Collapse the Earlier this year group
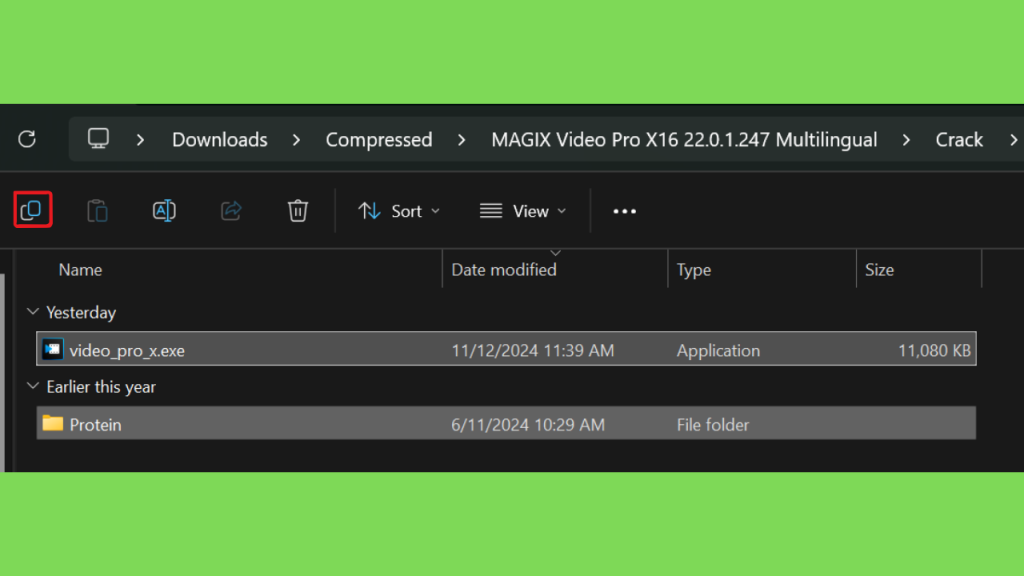The height and width of the screenshot is (576, 1024). coord(33,386)
